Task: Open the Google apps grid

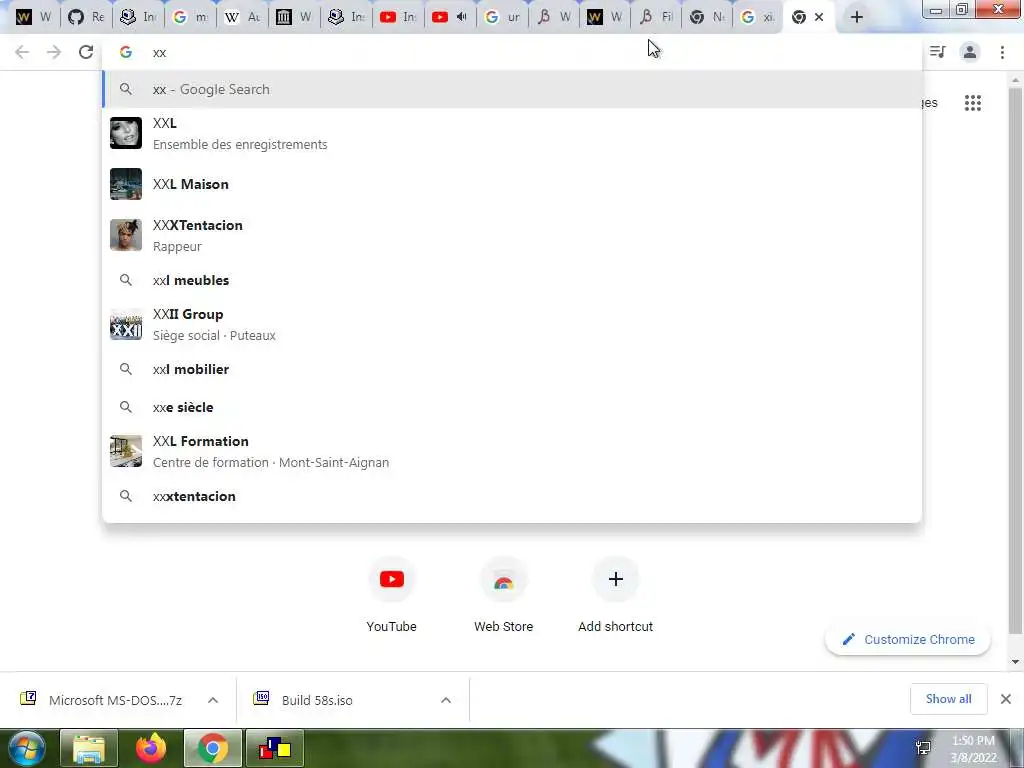Action: click(x=972, y=103)
